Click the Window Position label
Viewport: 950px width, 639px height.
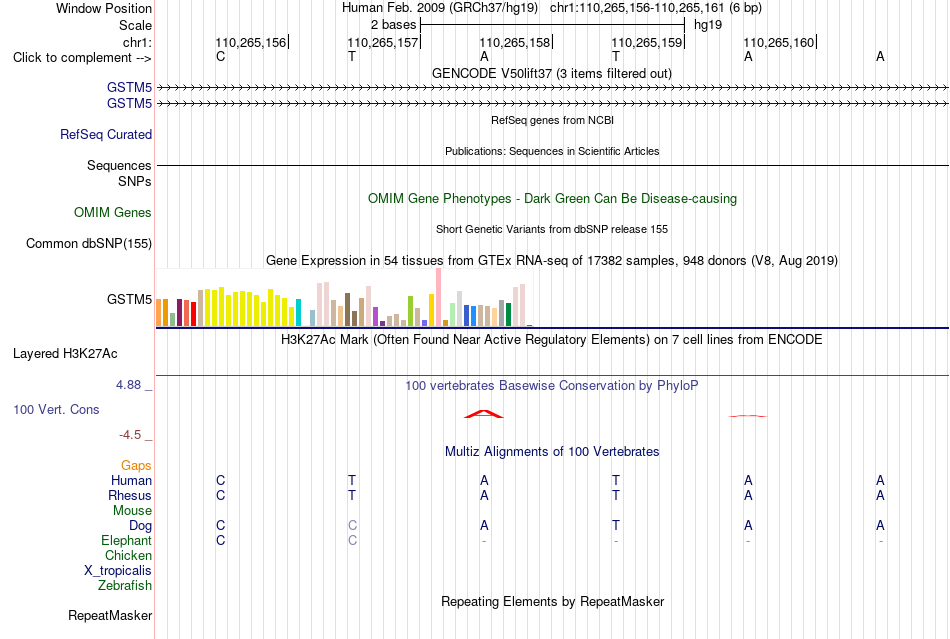pos(104,8)
